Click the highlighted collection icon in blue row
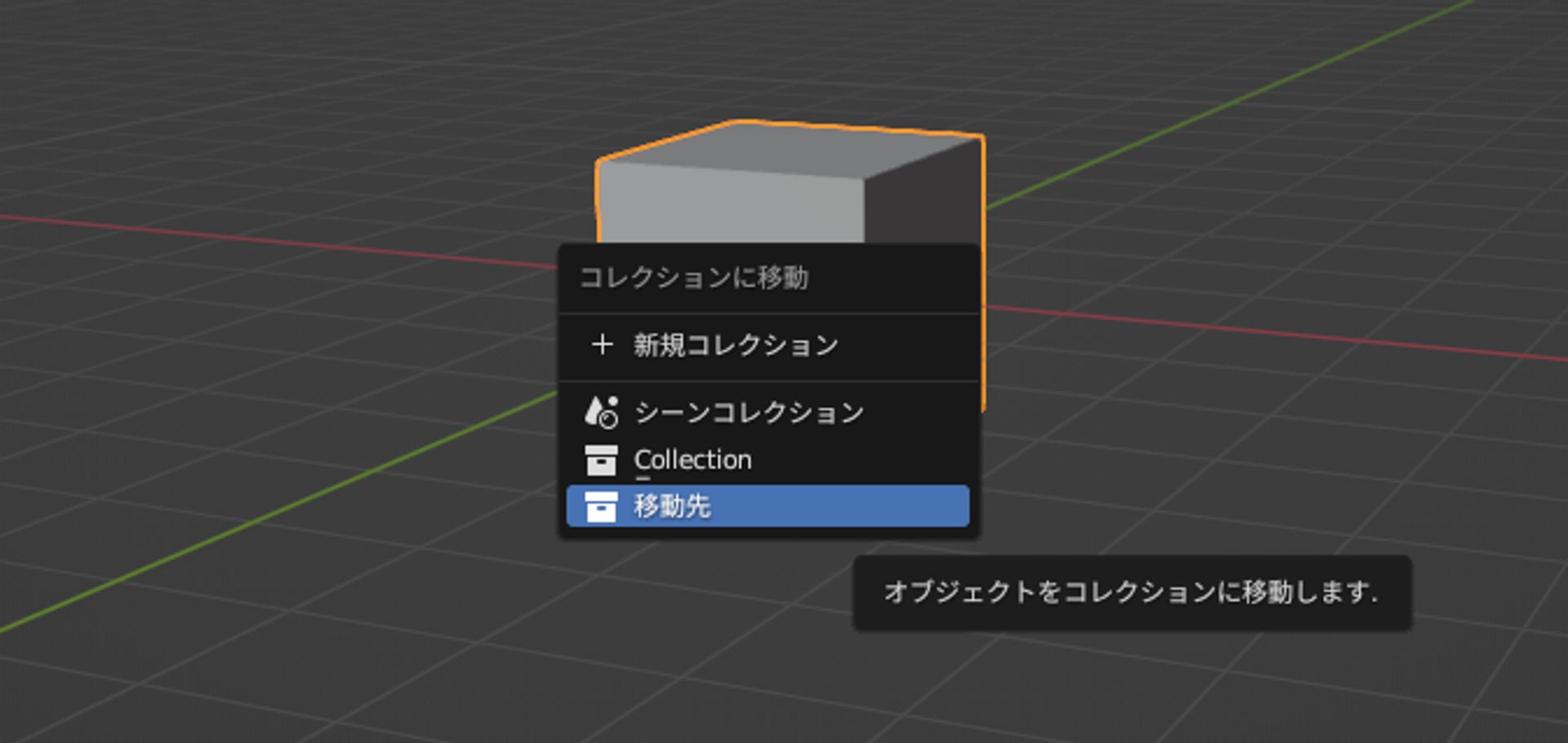This screenshot has width=1568, height=743. click(x=602, y=507)
